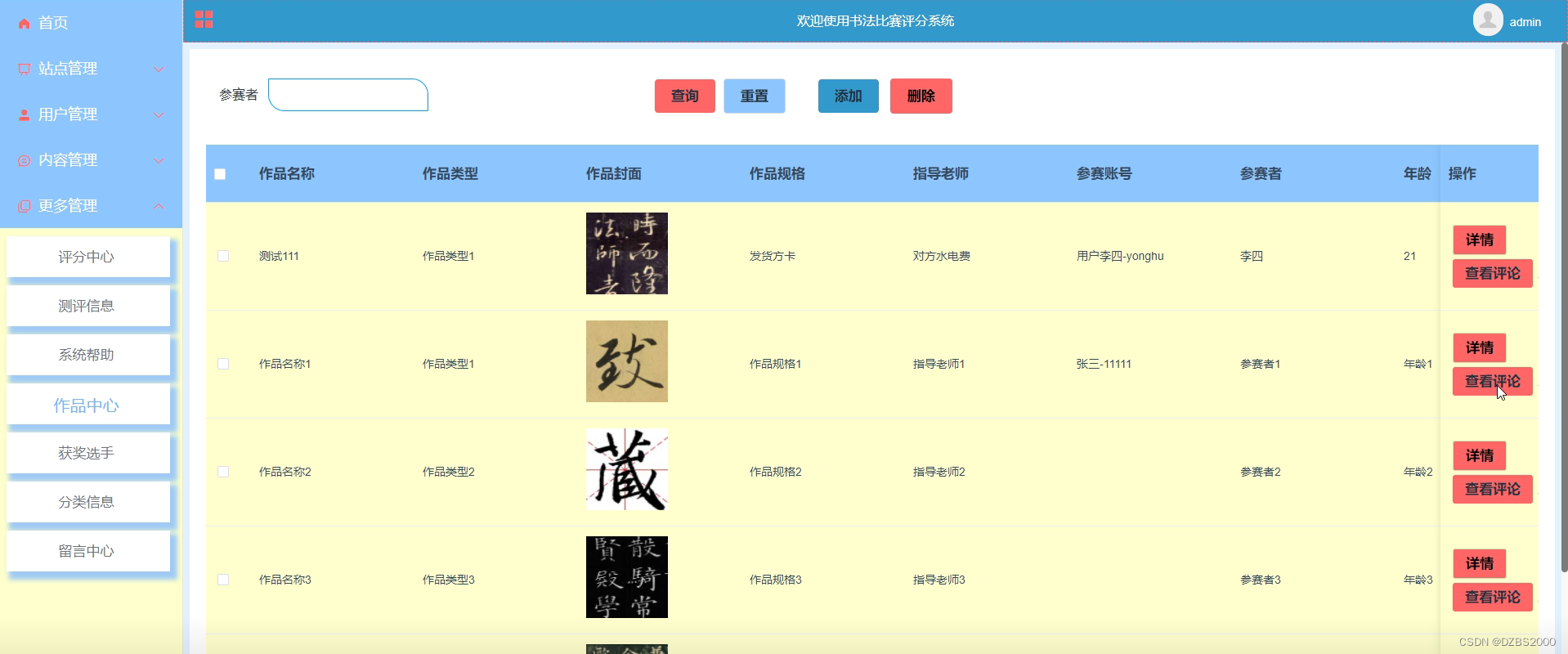Check the select-all checkbox in the table header

tap(220, 174)
